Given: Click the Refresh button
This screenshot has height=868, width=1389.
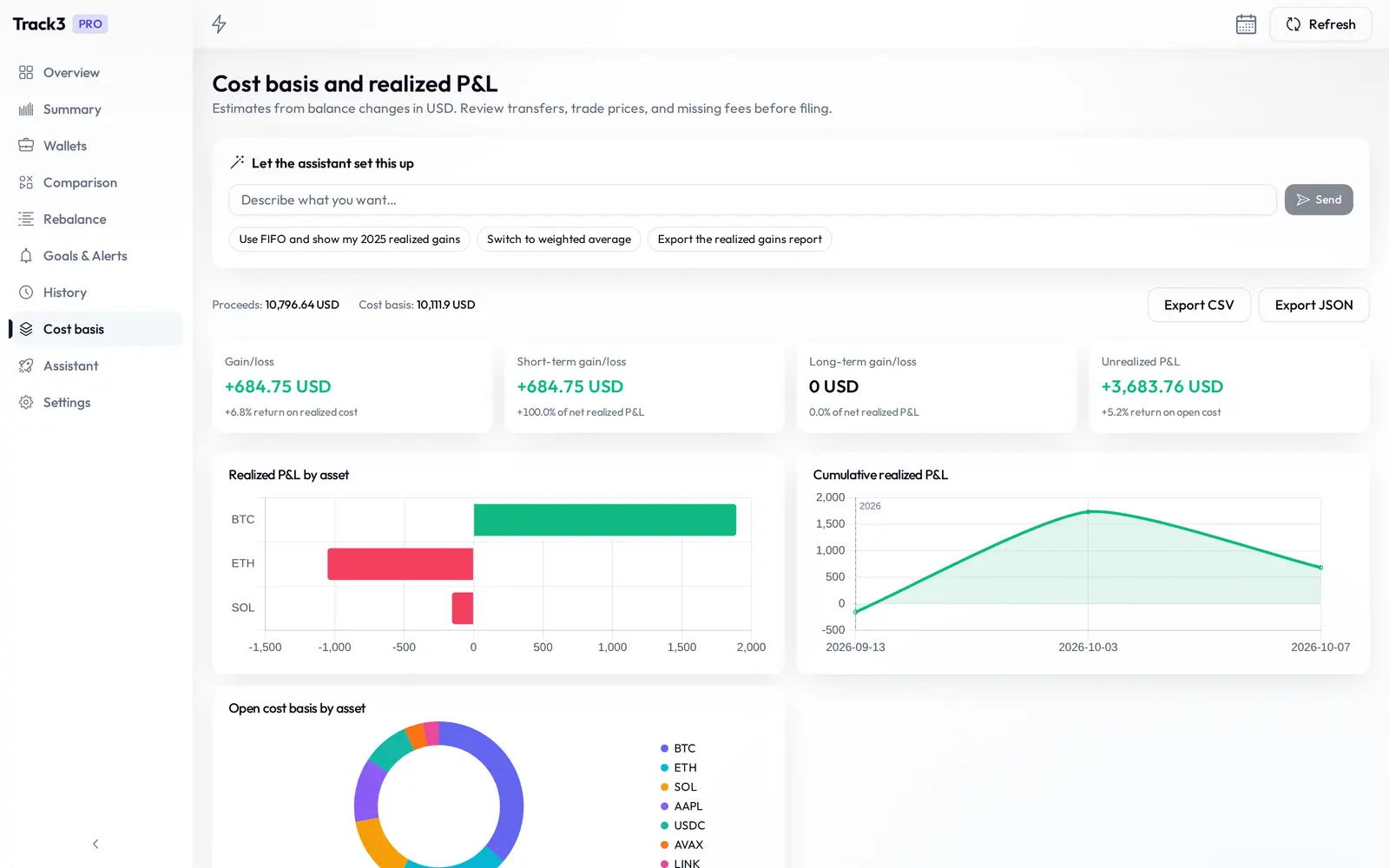Looking at the screenshot, I should coord(1320,24).
